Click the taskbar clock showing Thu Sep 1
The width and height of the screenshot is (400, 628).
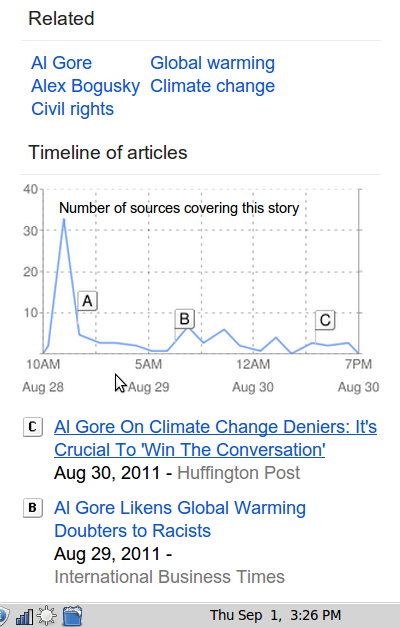tap(275, 616)
